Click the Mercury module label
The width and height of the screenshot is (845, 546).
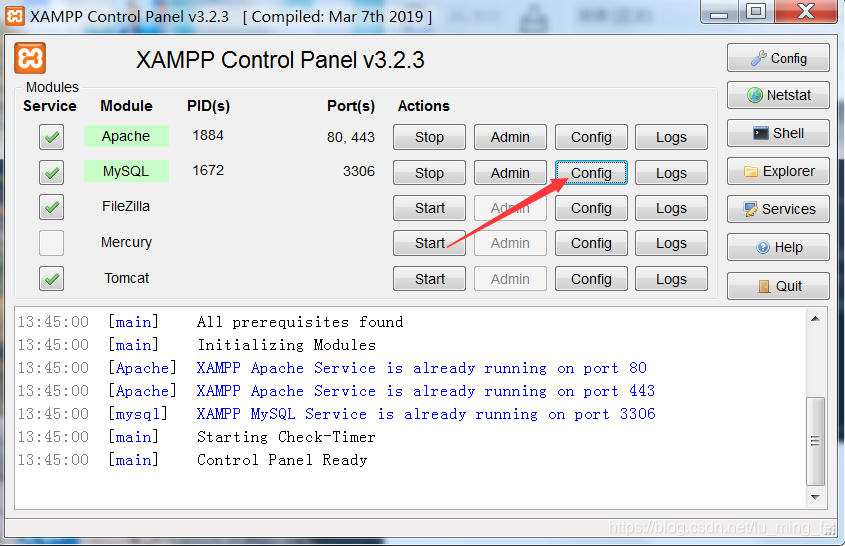[x=126, y=243]
